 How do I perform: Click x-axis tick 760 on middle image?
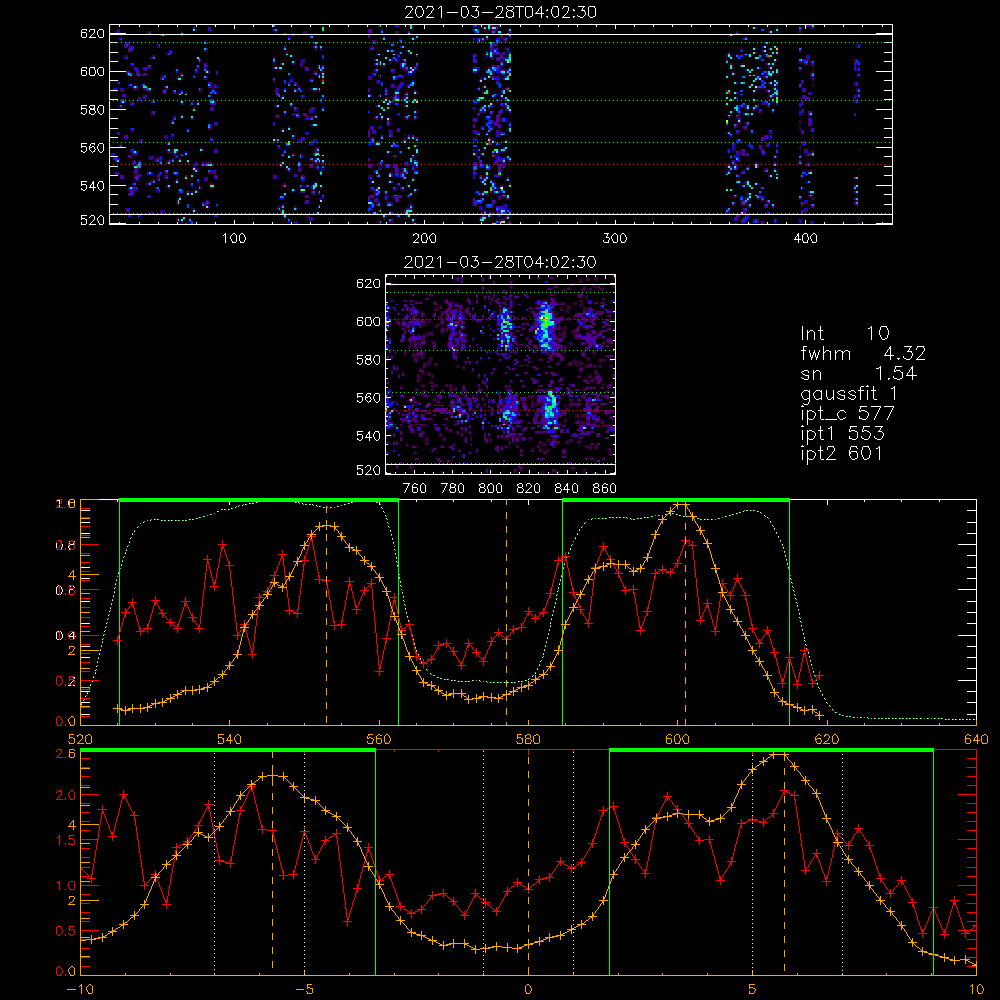415,489
